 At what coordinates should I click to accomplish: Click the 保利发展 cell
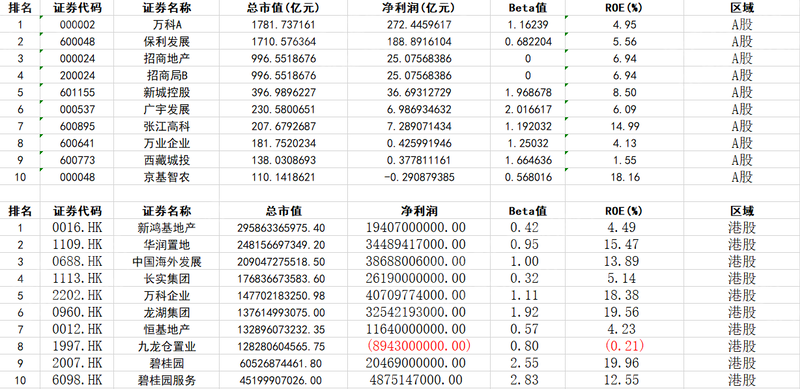[x=166, y=41]
